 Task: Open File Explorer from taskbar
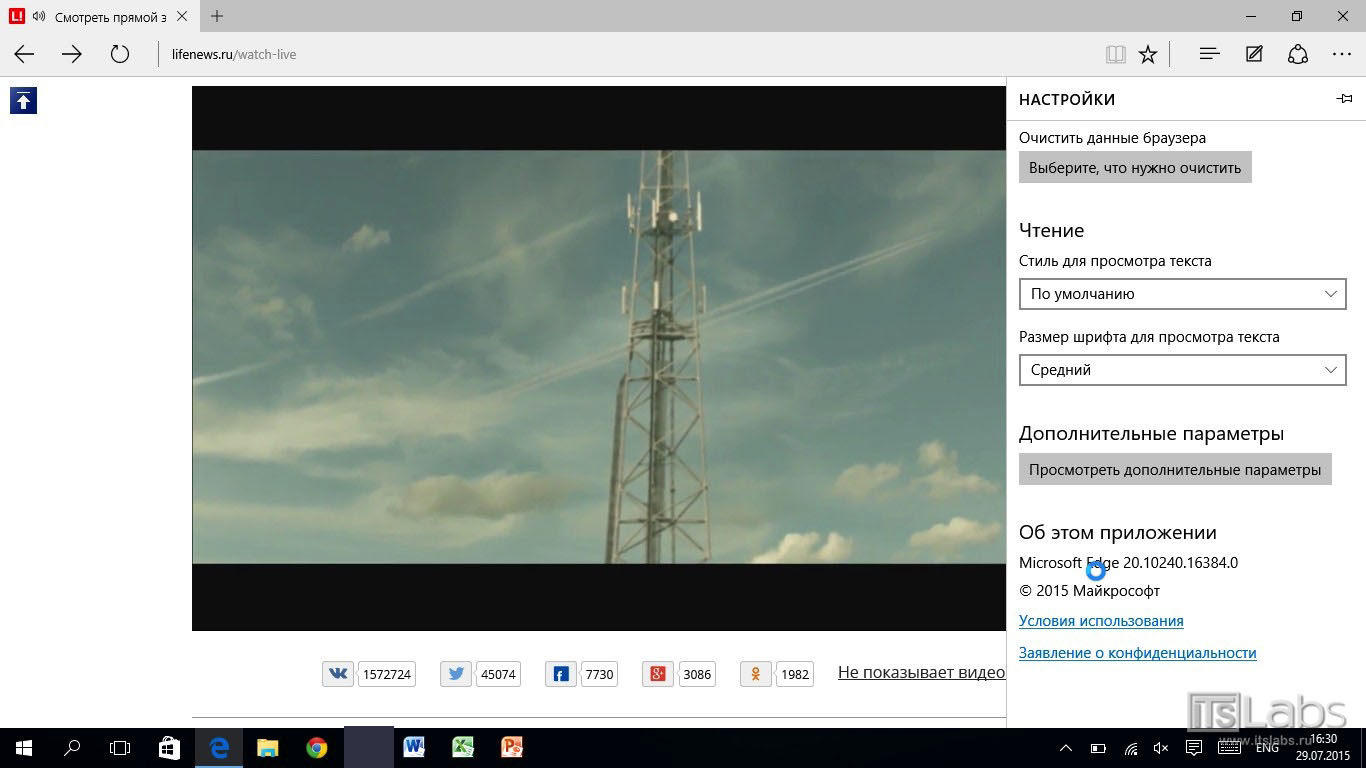pos(268,747)
